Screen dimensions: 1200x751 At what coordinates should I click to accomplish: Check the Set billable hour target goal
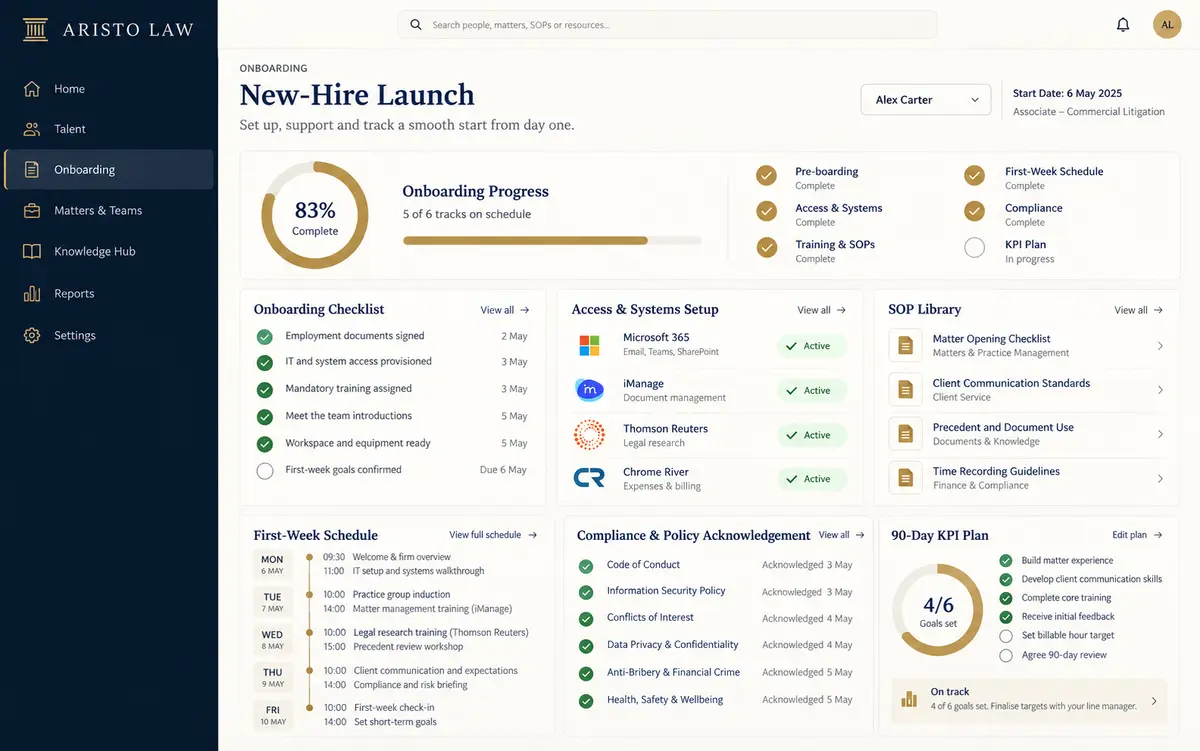(1006, 636)
